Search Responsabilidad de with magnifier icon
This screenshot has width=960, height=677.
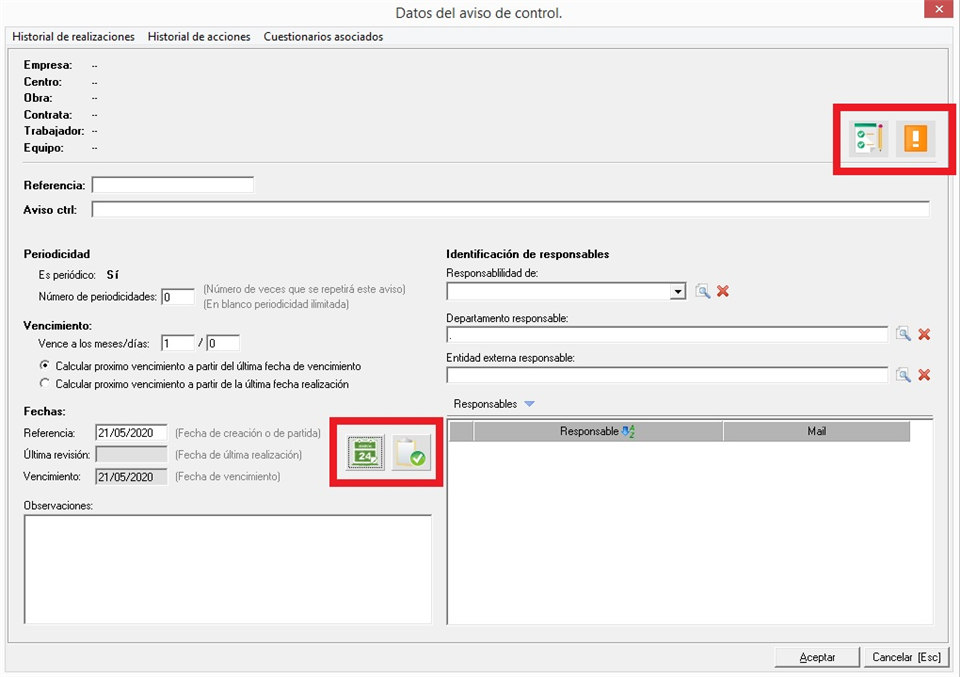(x=703, y=291)
